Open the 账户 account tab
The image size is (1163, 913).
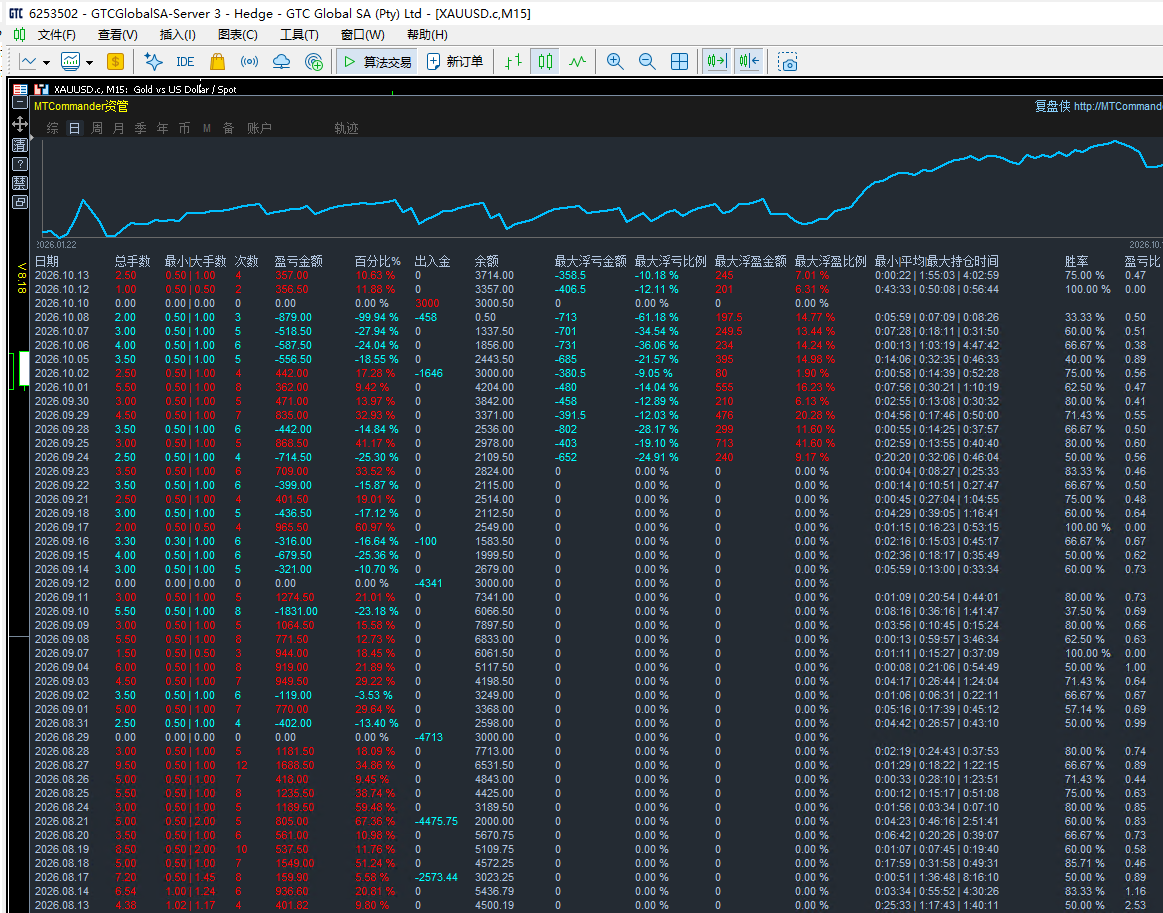tap(260, 128)
